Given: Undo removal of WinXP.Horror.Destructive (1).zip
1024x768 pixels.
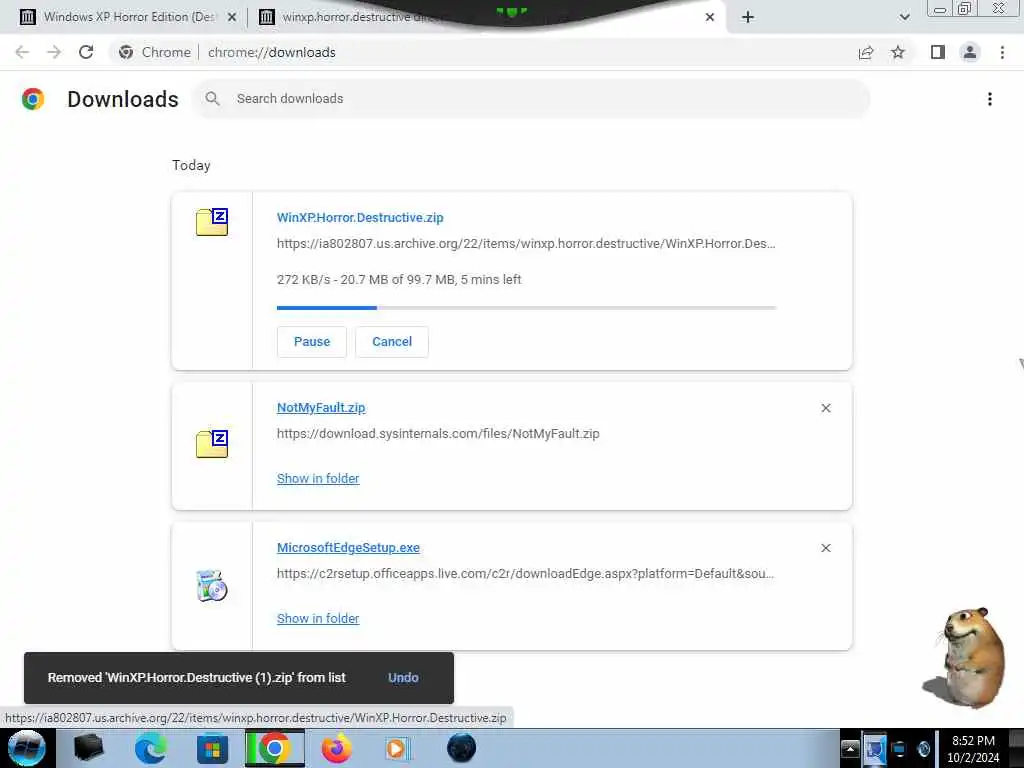Looking at the screenshot, I should pyautogui.click(x=403, y=678).
